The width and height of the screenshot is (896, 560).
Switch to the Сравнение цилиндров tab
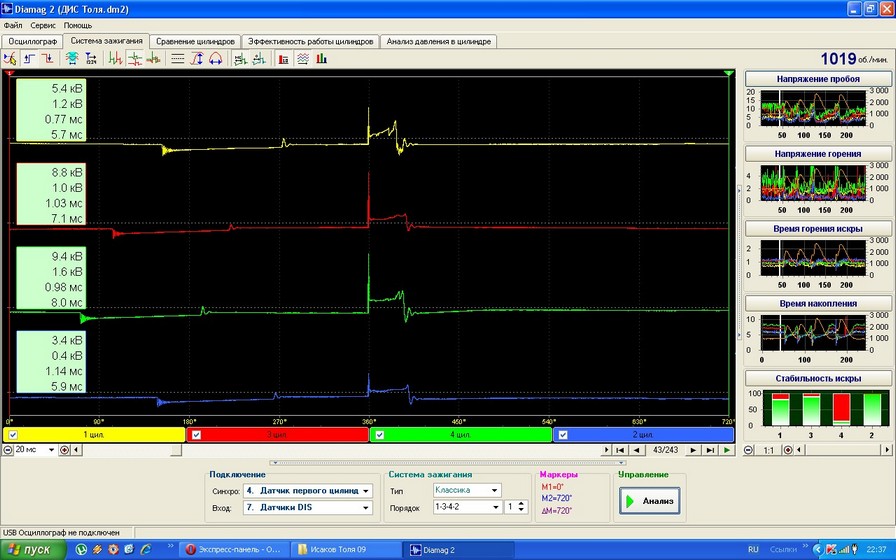coord(195,42)
